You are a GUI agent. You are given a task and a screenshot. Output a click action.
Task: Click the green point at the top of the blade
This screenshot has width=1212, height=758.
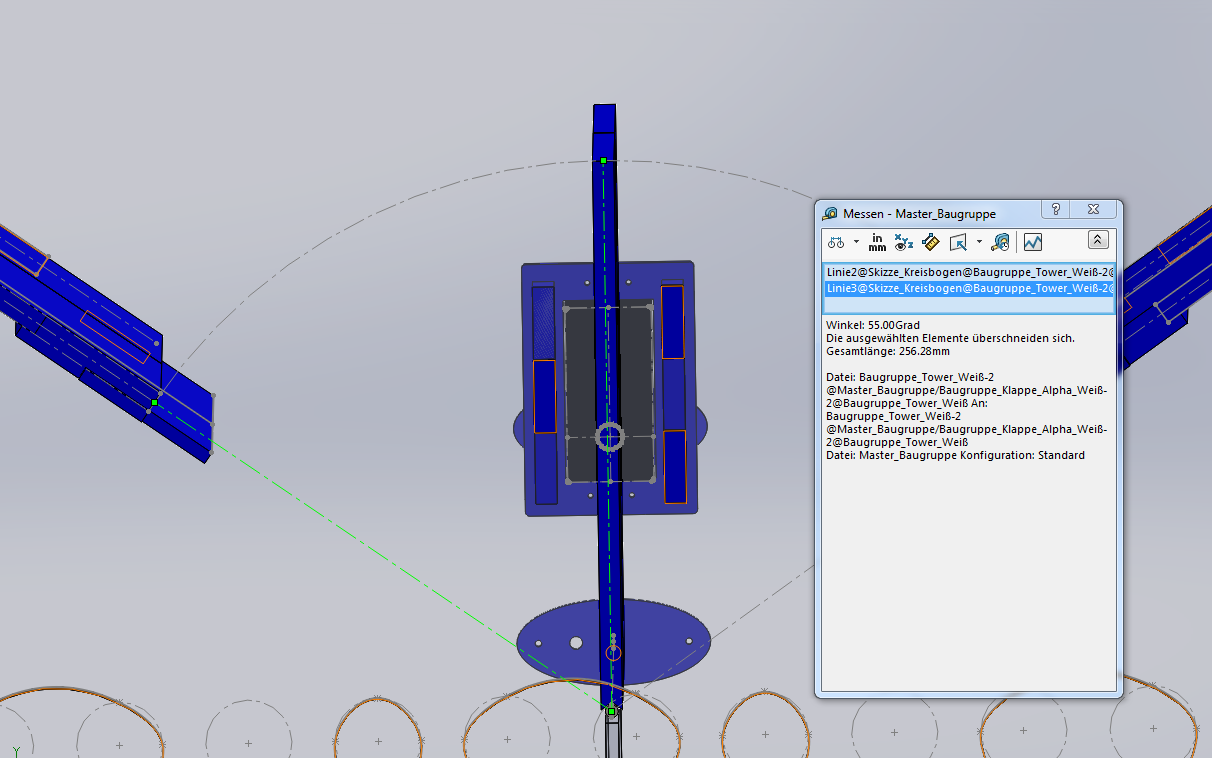coord(603,160)
